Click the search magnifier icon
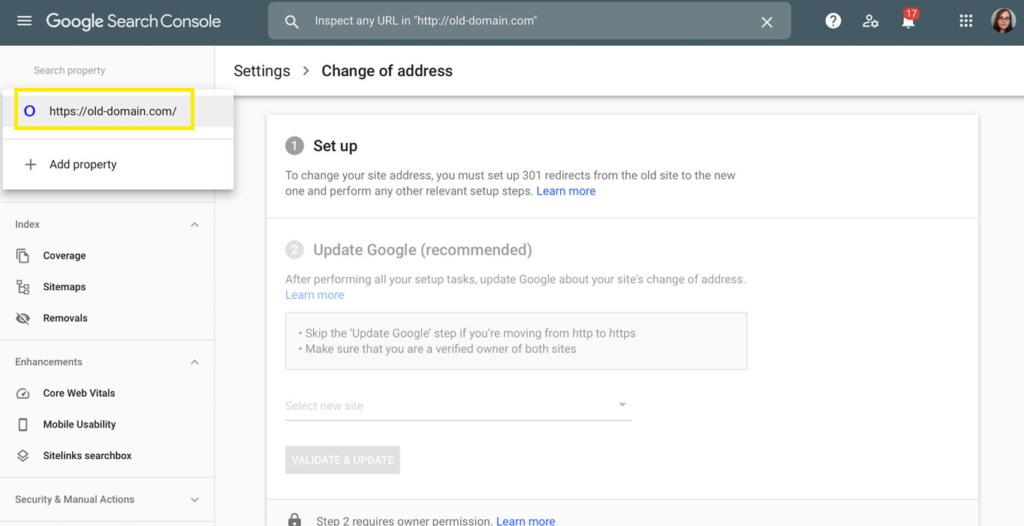The height and width of the screenshot is (526, 1024). tap(292, 22)
